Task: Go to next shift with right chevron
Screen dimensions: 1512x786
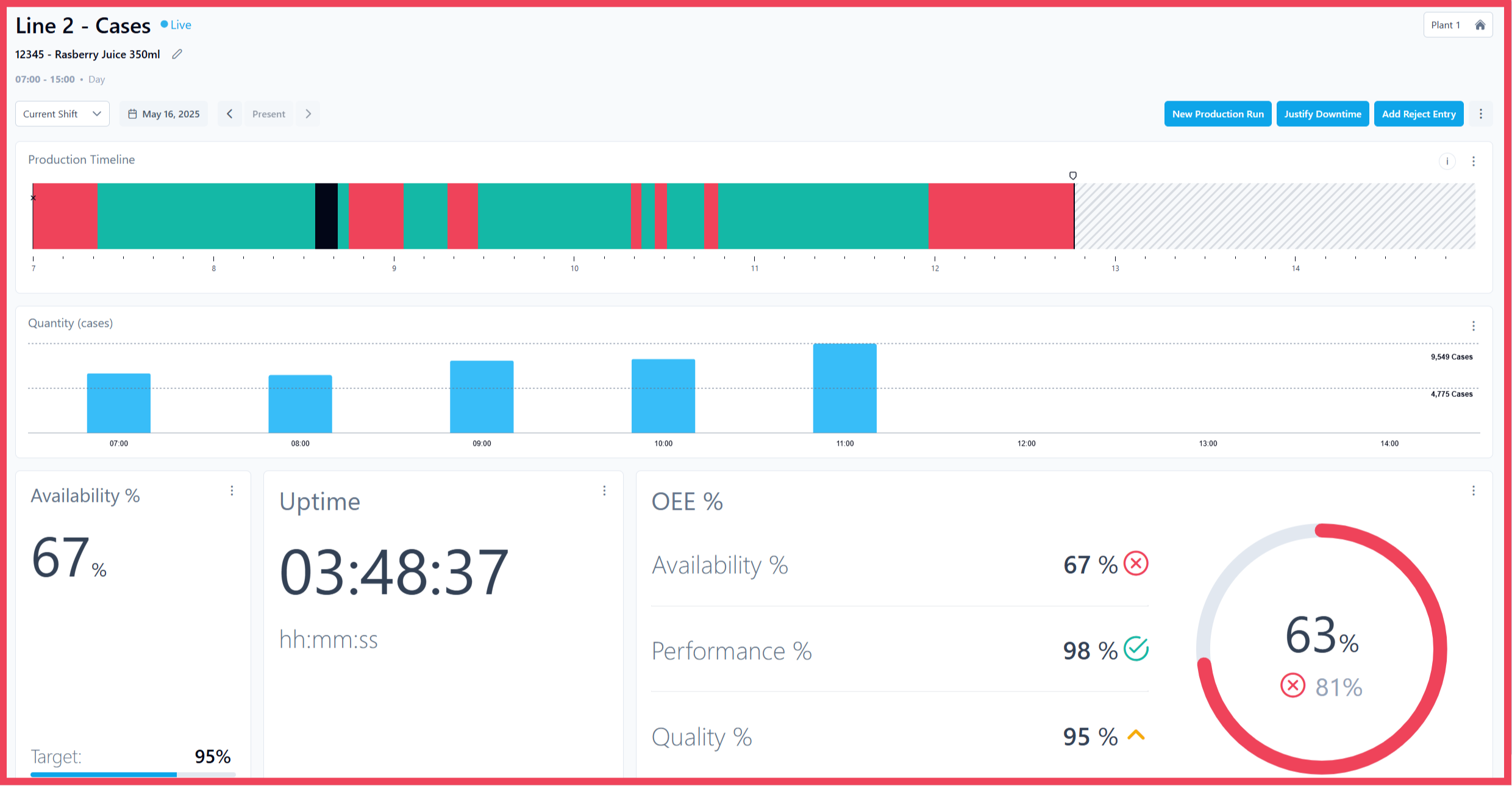Action: pos(308,114)
